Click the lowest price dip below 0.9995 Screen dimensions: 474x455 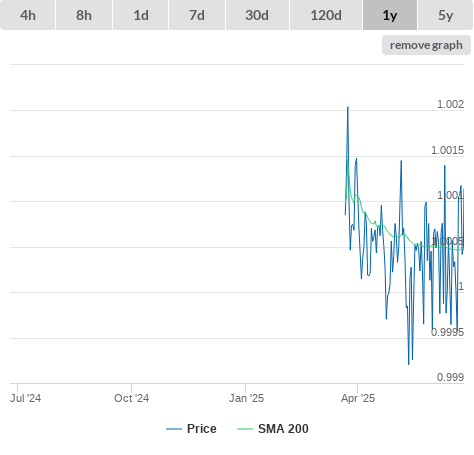[409, 364]
